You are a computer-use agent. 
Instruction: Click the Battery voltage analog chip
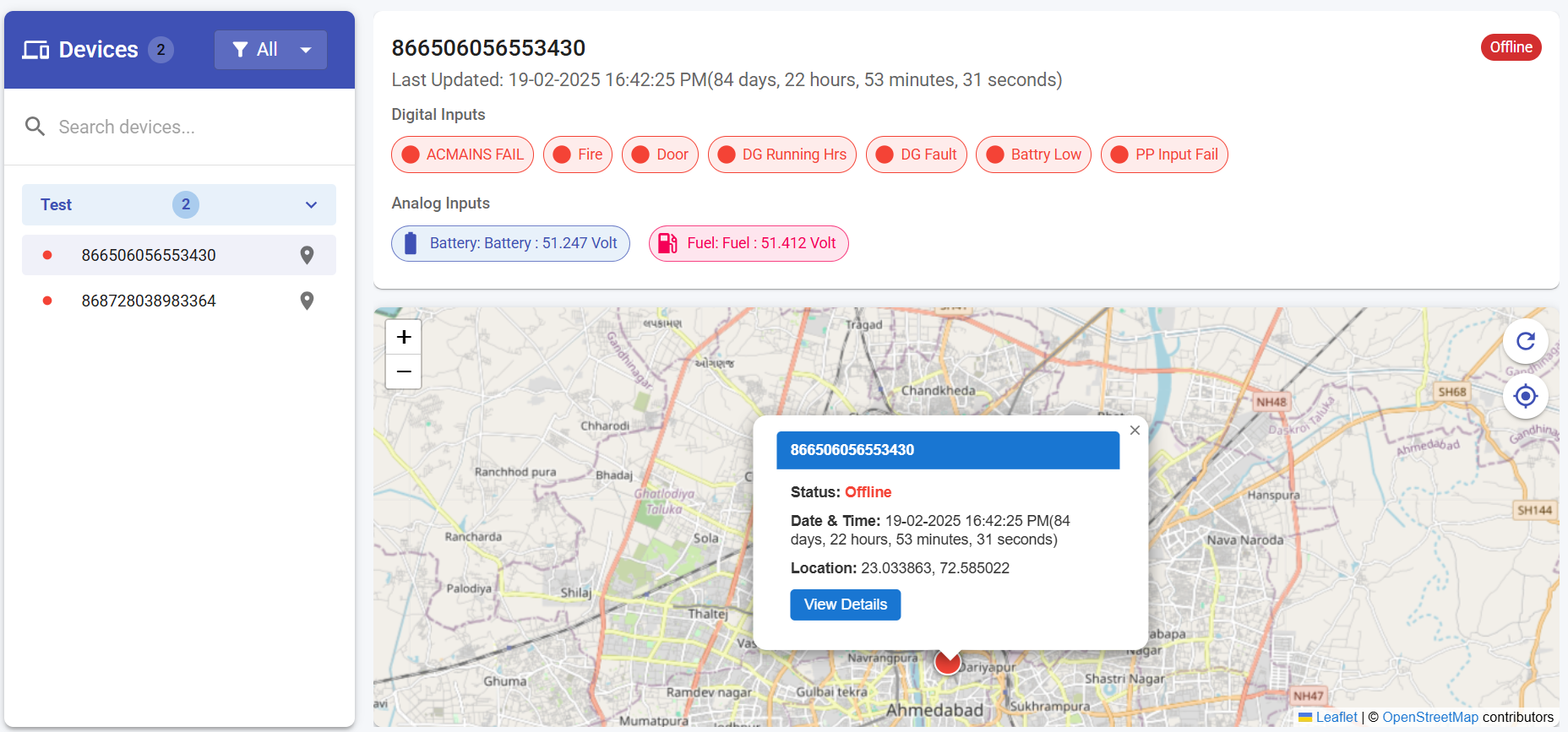(x=510, y=243)
